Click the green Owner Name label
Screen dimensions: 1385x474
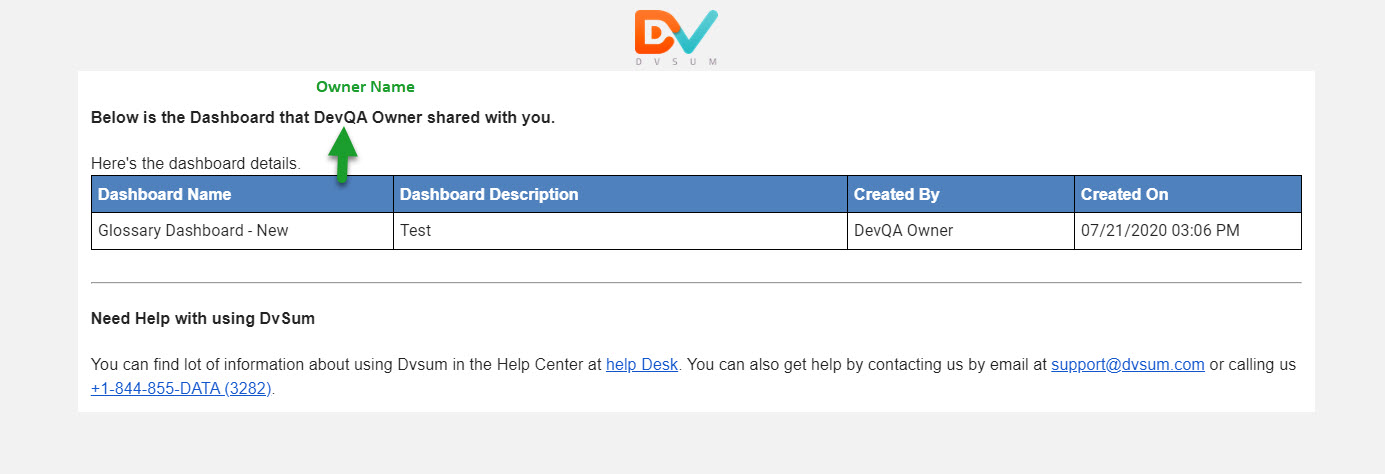365,87
